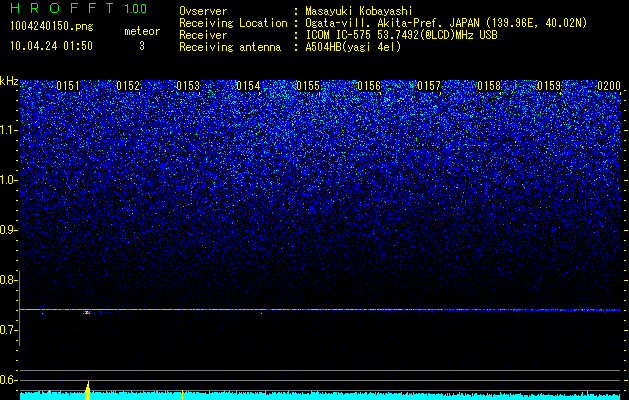629x400 pixels.
Task: Click the 0.7 frequency axis label
Action: point(8,330)
